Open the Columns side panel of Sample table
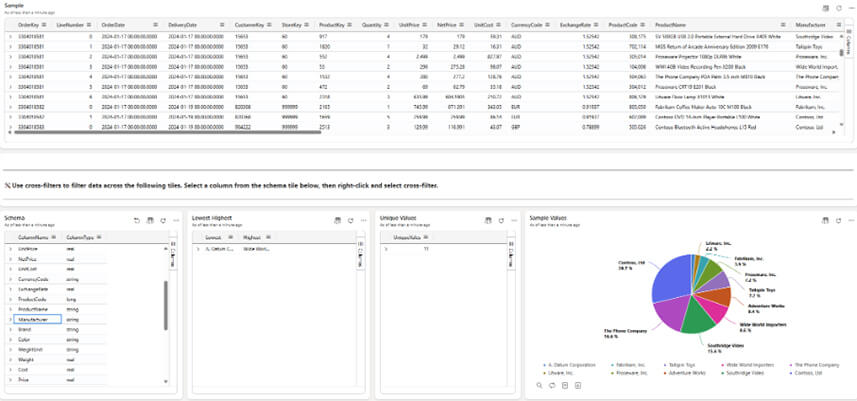 (848, 43)
